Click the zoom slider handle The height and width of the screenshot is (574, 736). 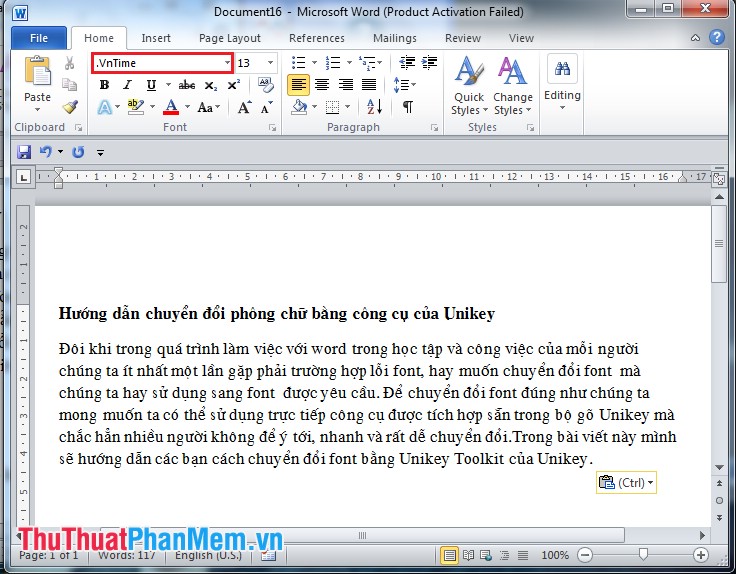(643, 555)
